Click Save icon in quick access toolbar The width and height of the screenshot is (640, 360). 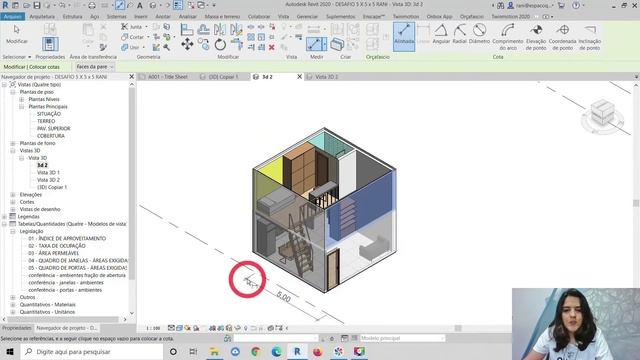point(37,5)
